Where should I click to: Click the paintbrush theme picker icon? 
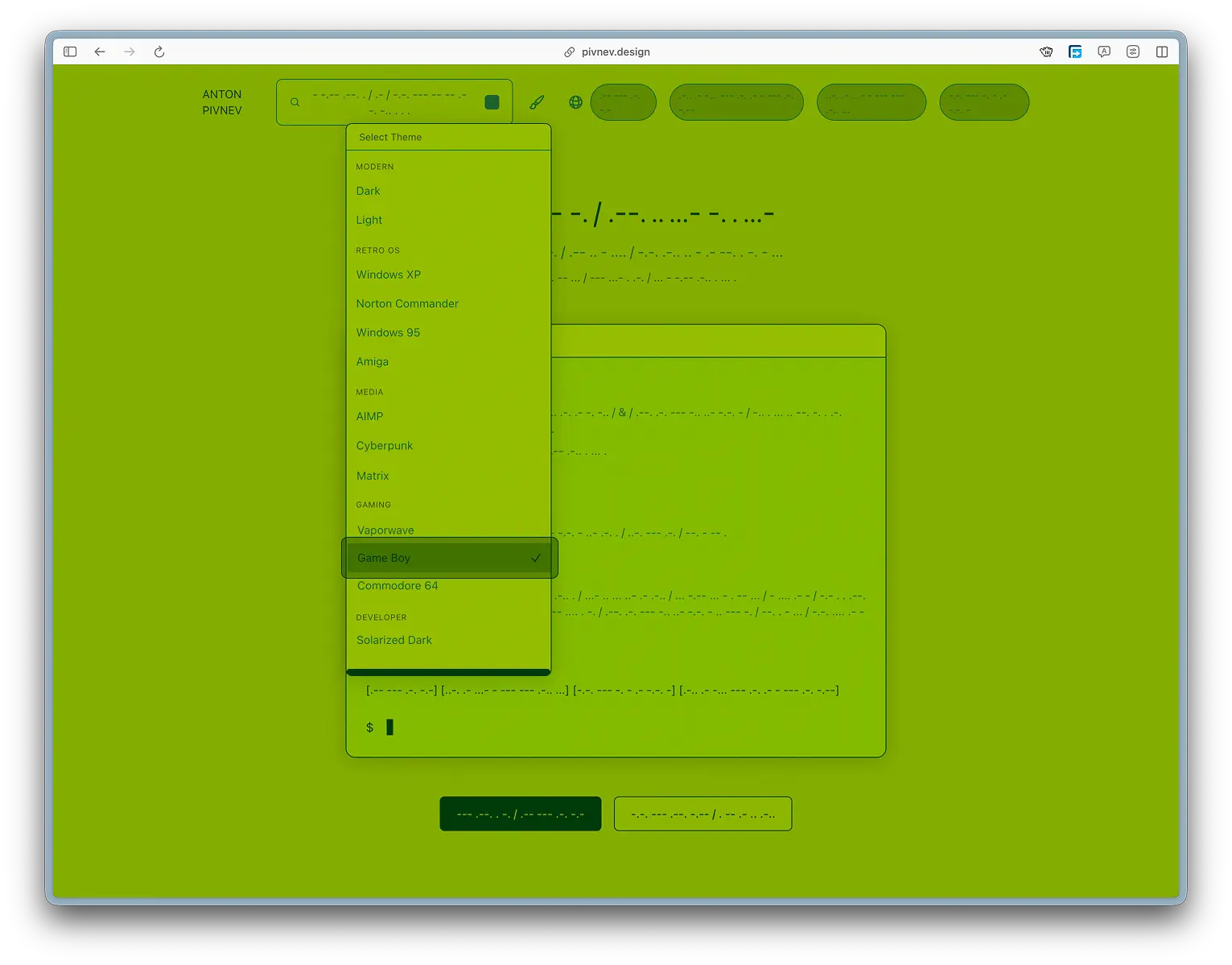pos(537,102)
